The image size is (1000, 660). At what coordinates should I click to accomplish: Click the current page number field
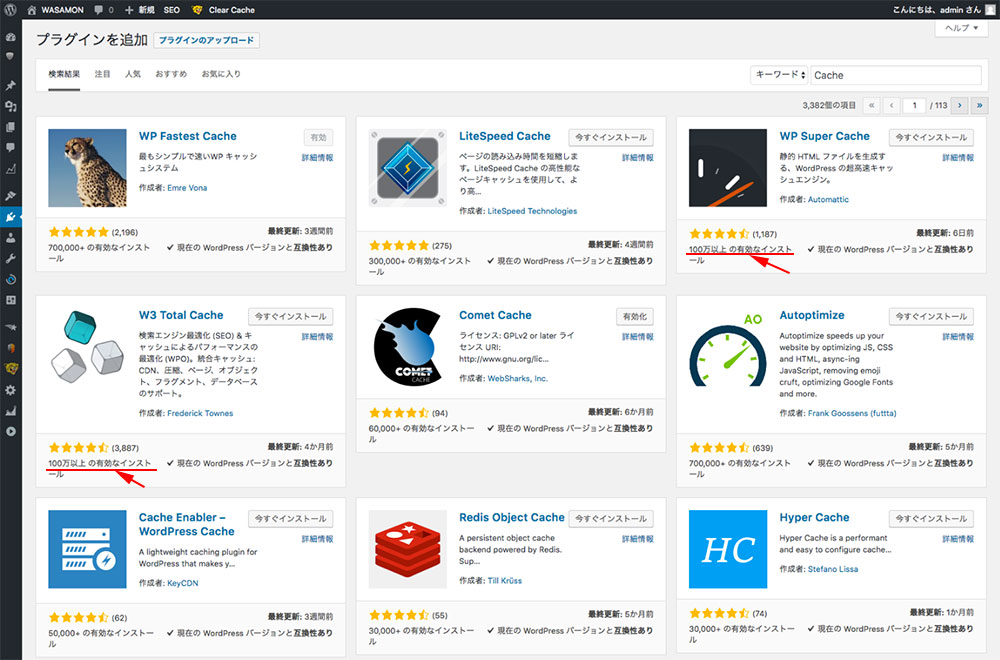coord(914,105)
